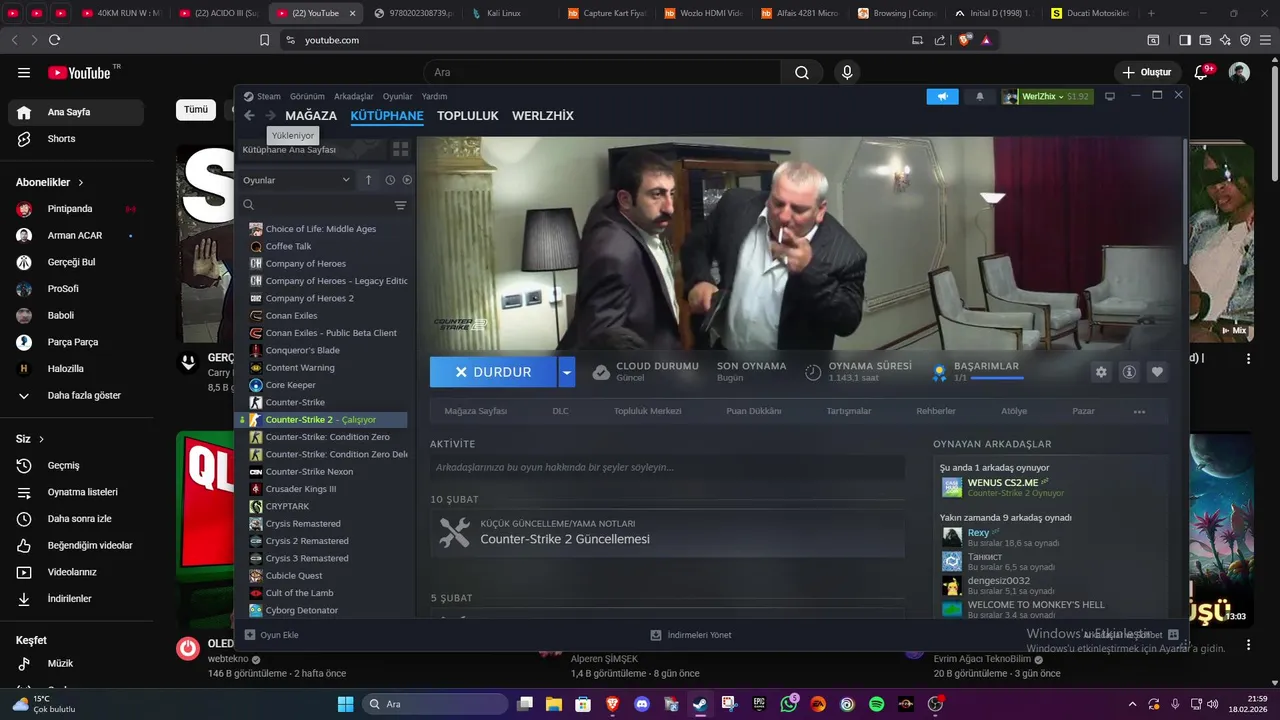
Task: Open Brave Leo AI sparkle icon
Action: pos(1225,40)
